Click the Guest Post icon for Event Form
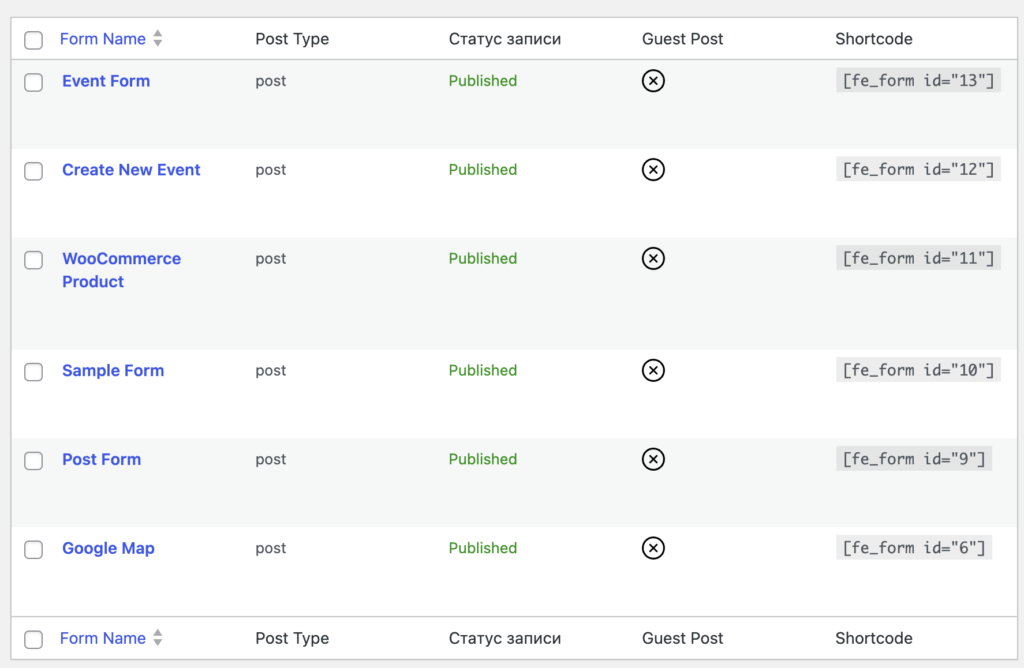The height and width of the screenshot is (668, 1024). (x=653, y=81)
